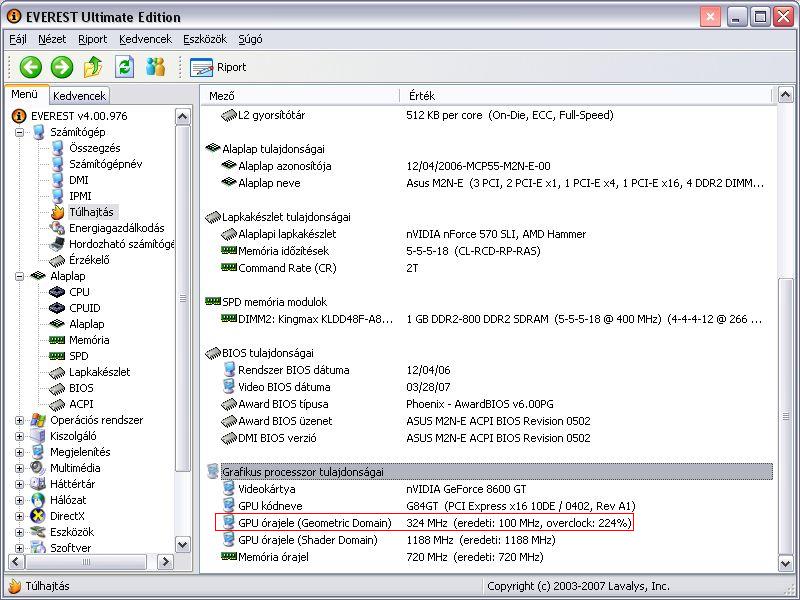The width and height of the screenshot is (800, 600).
Task: Click tree panel scroll-up arrow
Action: coord(183,116)
